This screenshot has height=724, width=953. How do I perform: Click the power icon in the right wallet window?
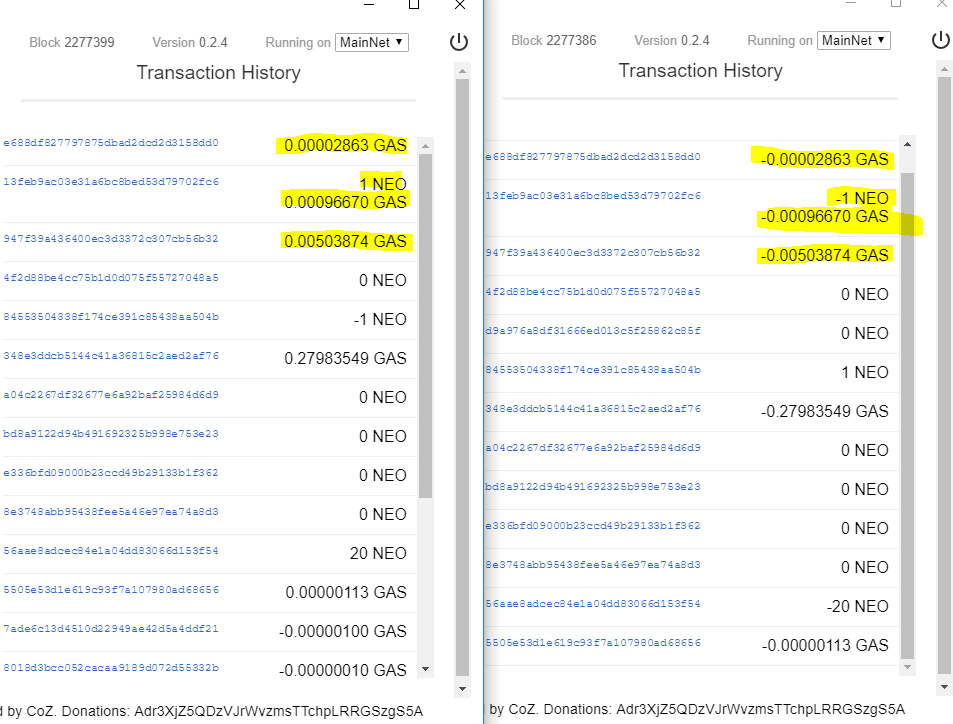click(x=940, y=39)
